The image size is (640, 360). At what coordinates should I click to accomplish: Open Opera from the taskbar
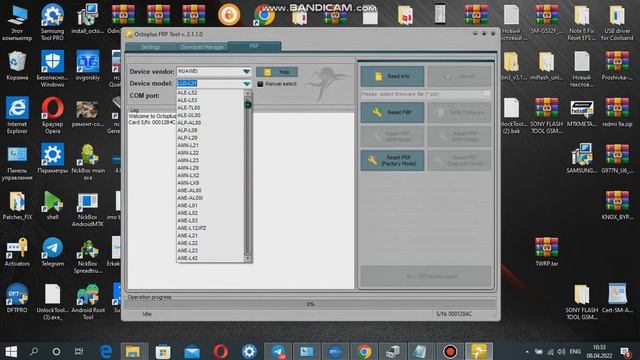click(x=220, y=351)
